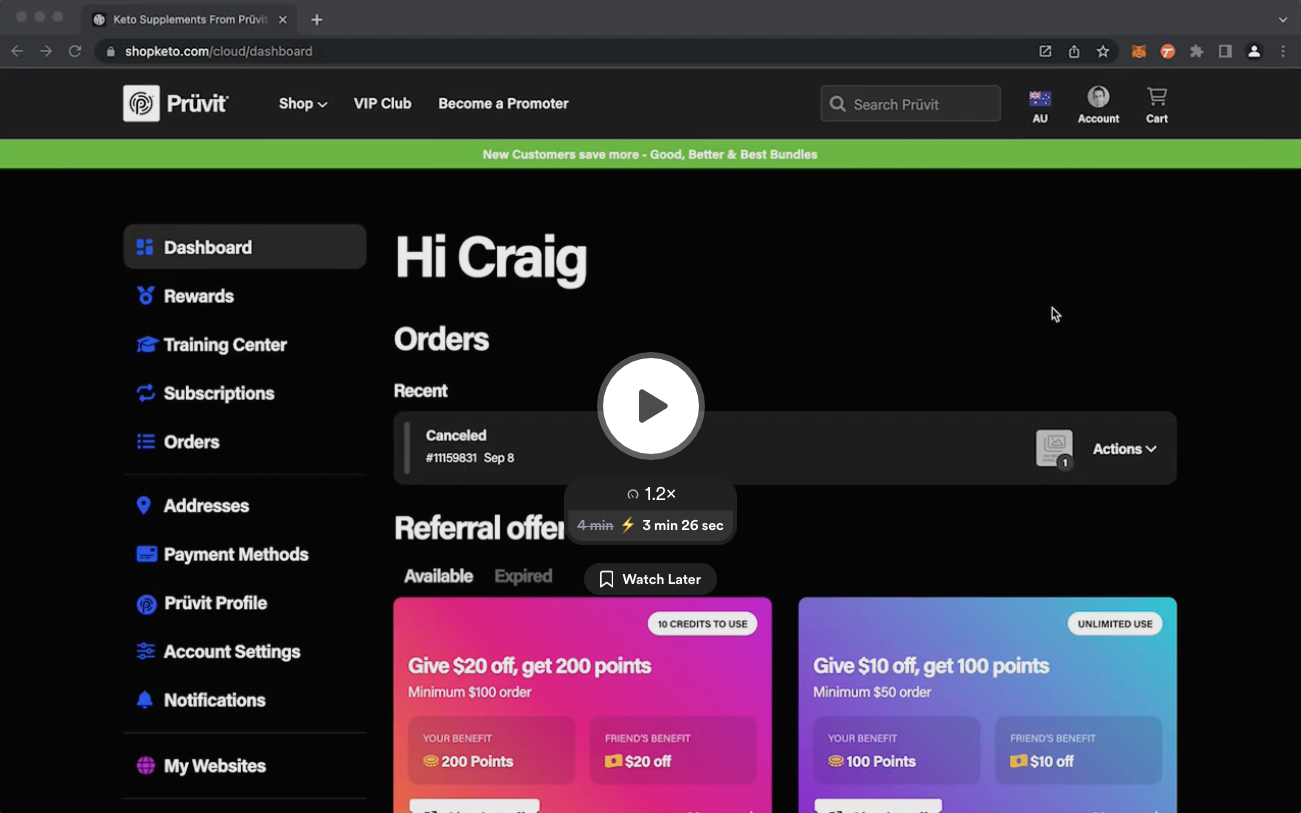Screen dimensions: 1301x813
Task: Select the Keto Supplements browser tab
Action: (x=190, y=19)
